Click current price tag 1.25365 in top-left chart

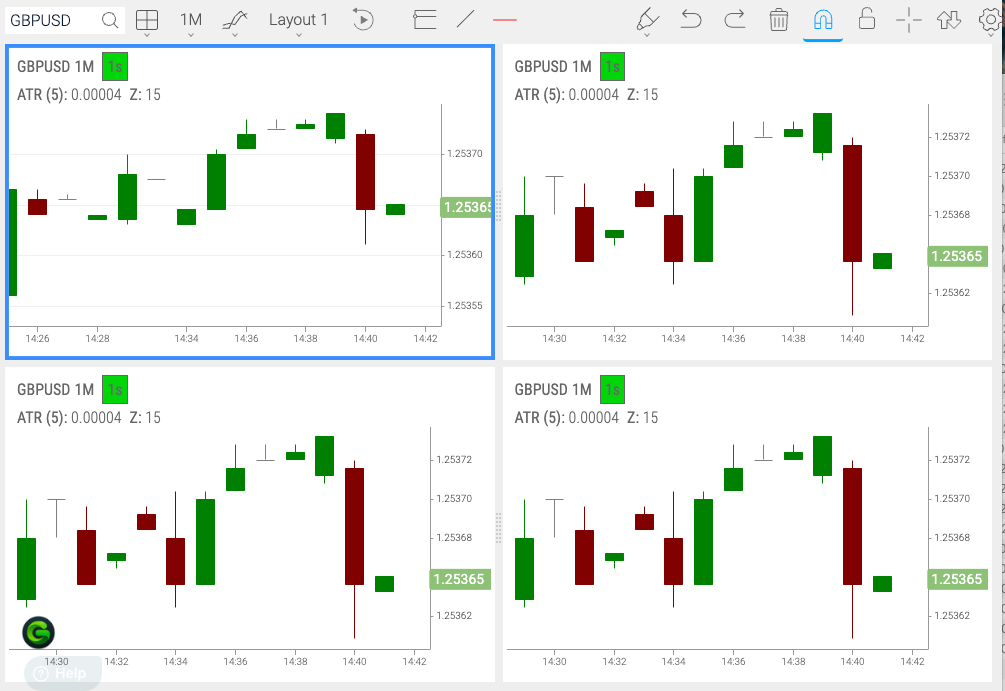pyautogui.click(x=467, y=208)
